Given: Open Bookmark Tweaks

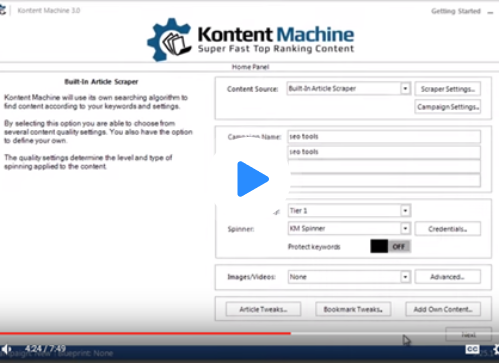Looking at the screenshot, I should pyautogui.click(x=353, y=309).
